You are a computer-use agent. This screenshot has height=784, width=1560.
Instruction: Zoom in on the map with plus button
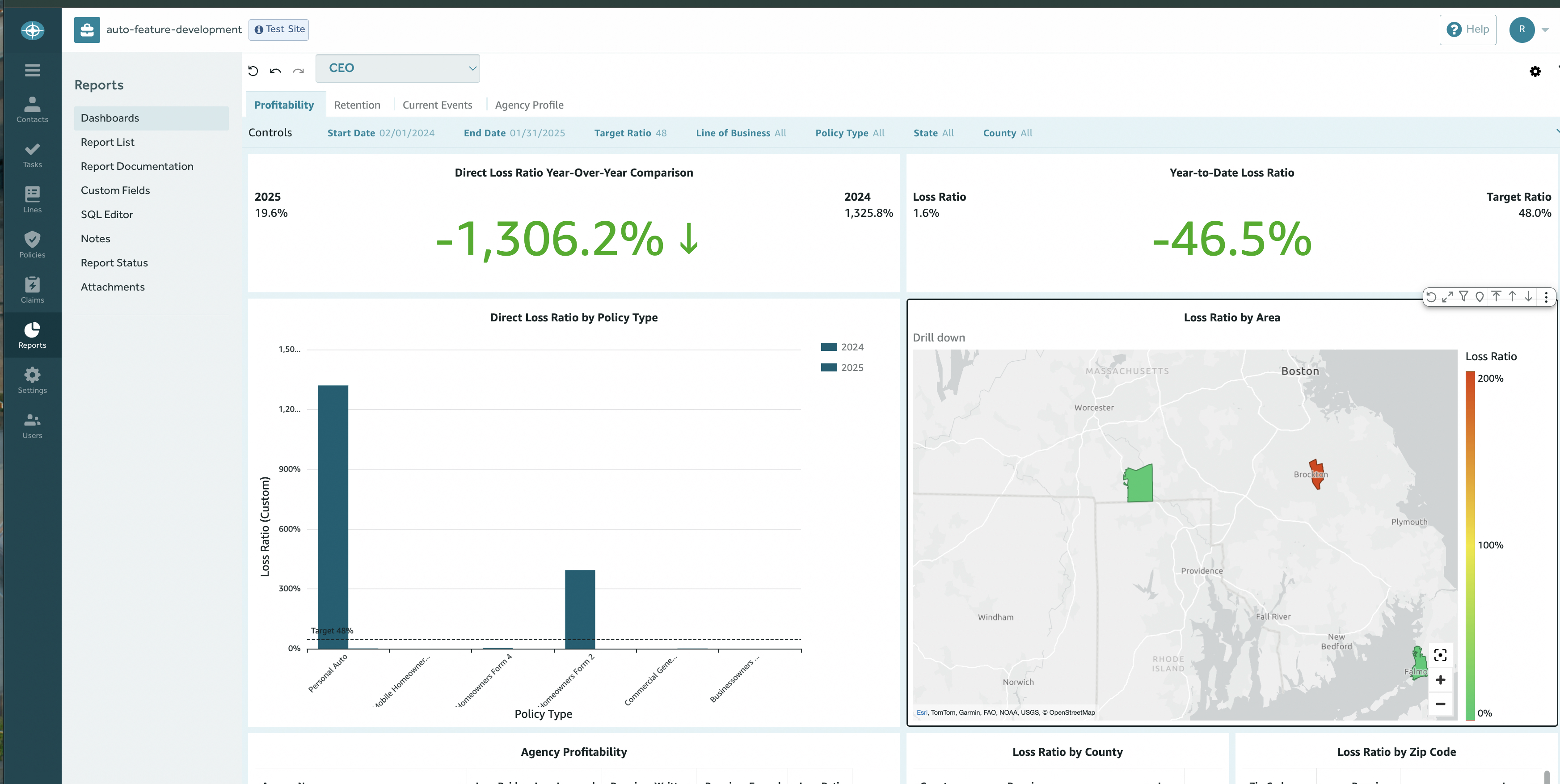point(1441,680)
